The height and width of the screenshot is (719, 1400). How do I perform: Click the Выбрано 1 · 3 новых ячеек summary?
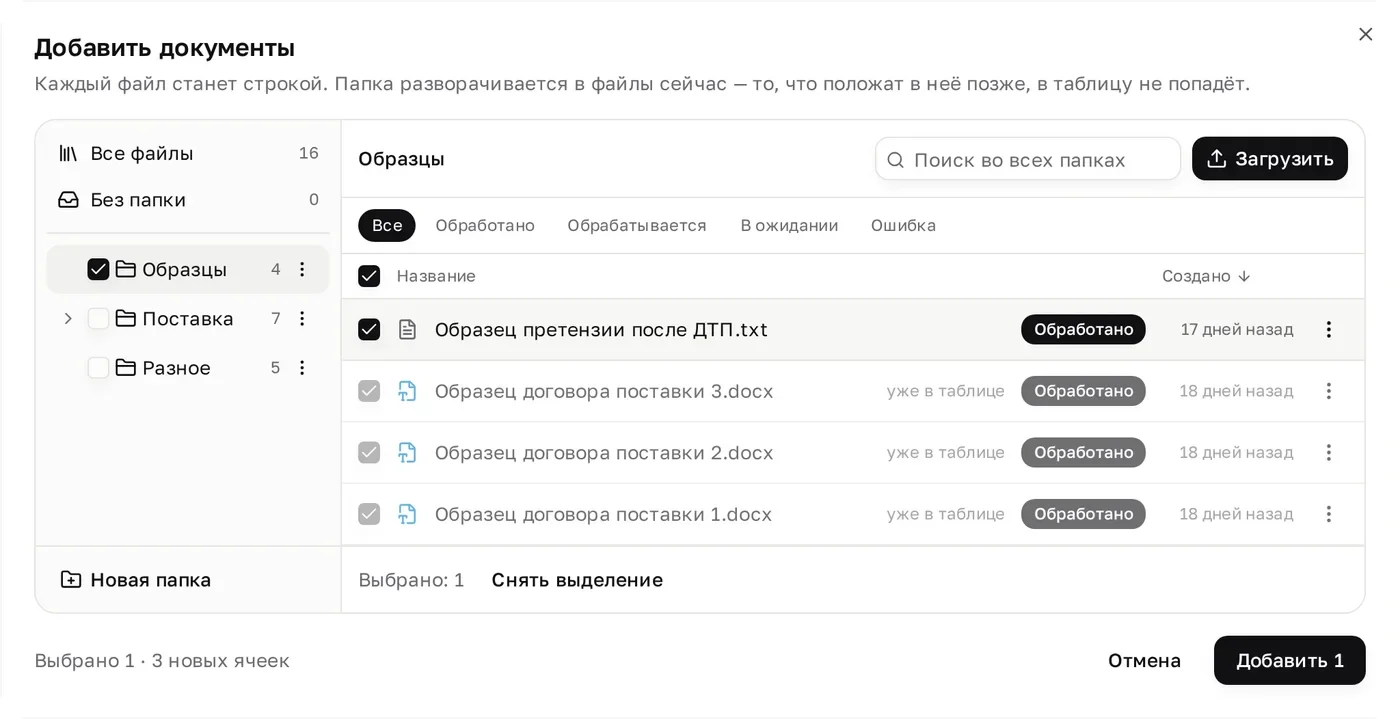click(x=162, y=661)
